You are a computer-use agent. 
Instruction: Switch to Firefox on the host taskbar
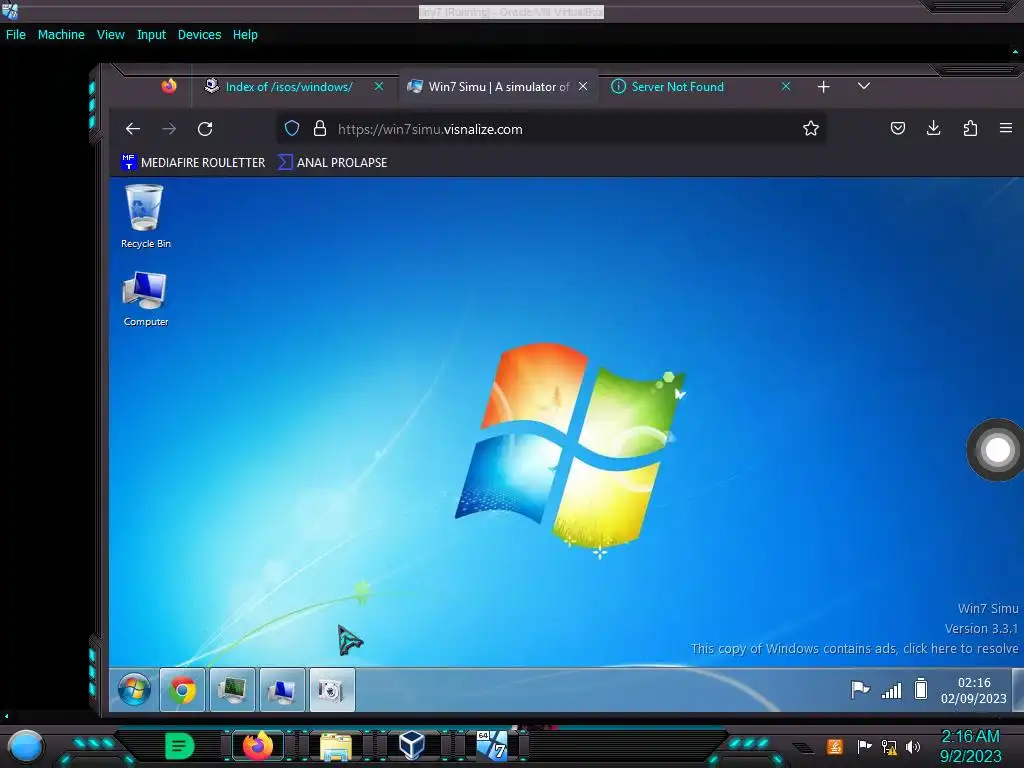pos(257,746)
